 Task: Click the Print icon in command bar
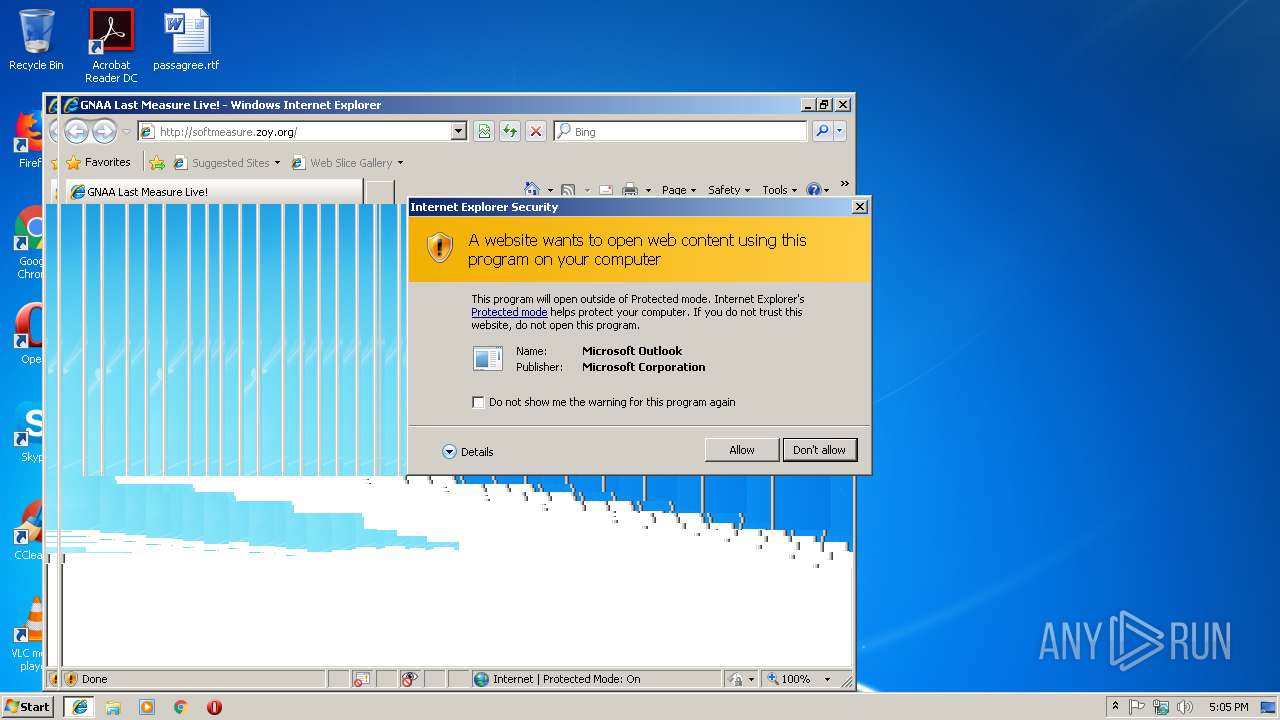[630, 190]
